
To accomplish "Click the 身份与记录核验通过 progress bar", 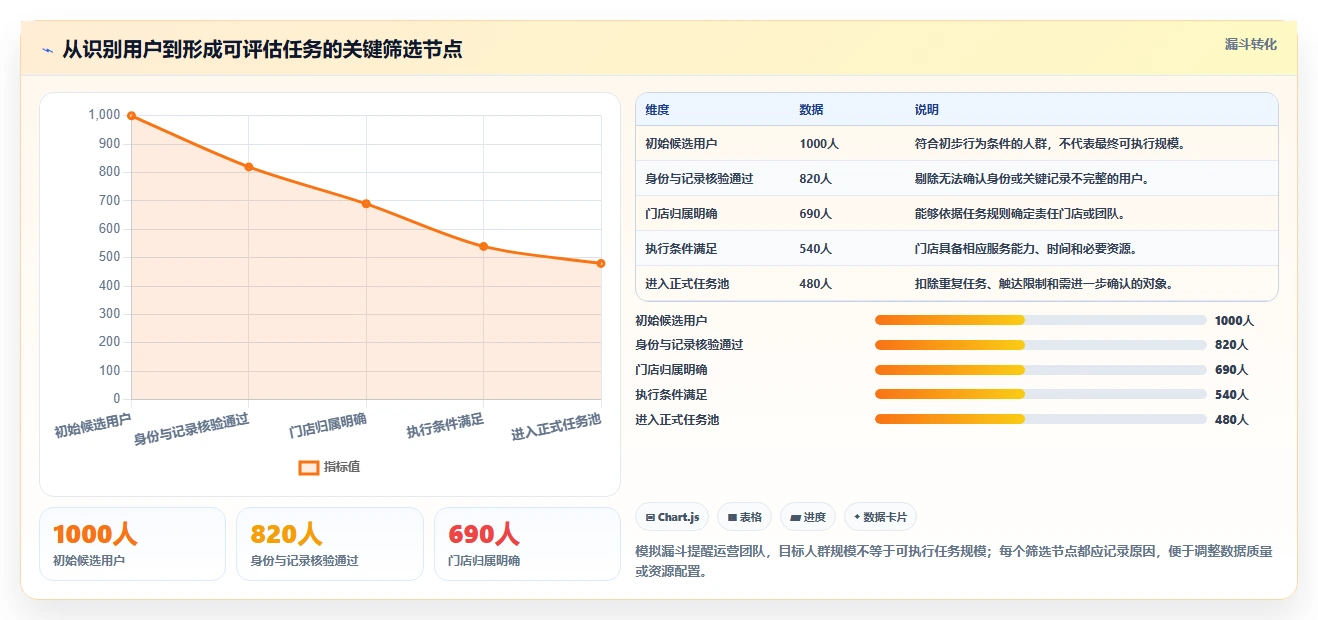I will click(1040, 345).
